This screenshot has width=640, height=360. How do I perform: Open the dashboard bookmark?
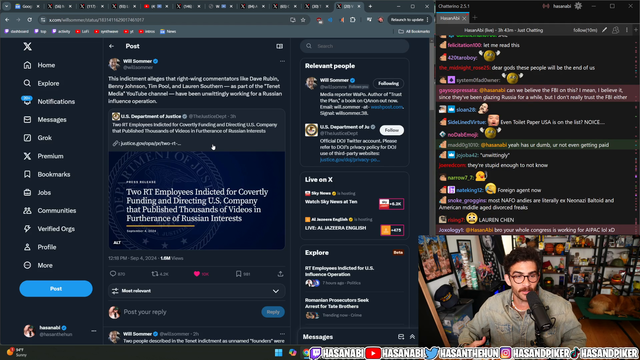tap(17, 31)
